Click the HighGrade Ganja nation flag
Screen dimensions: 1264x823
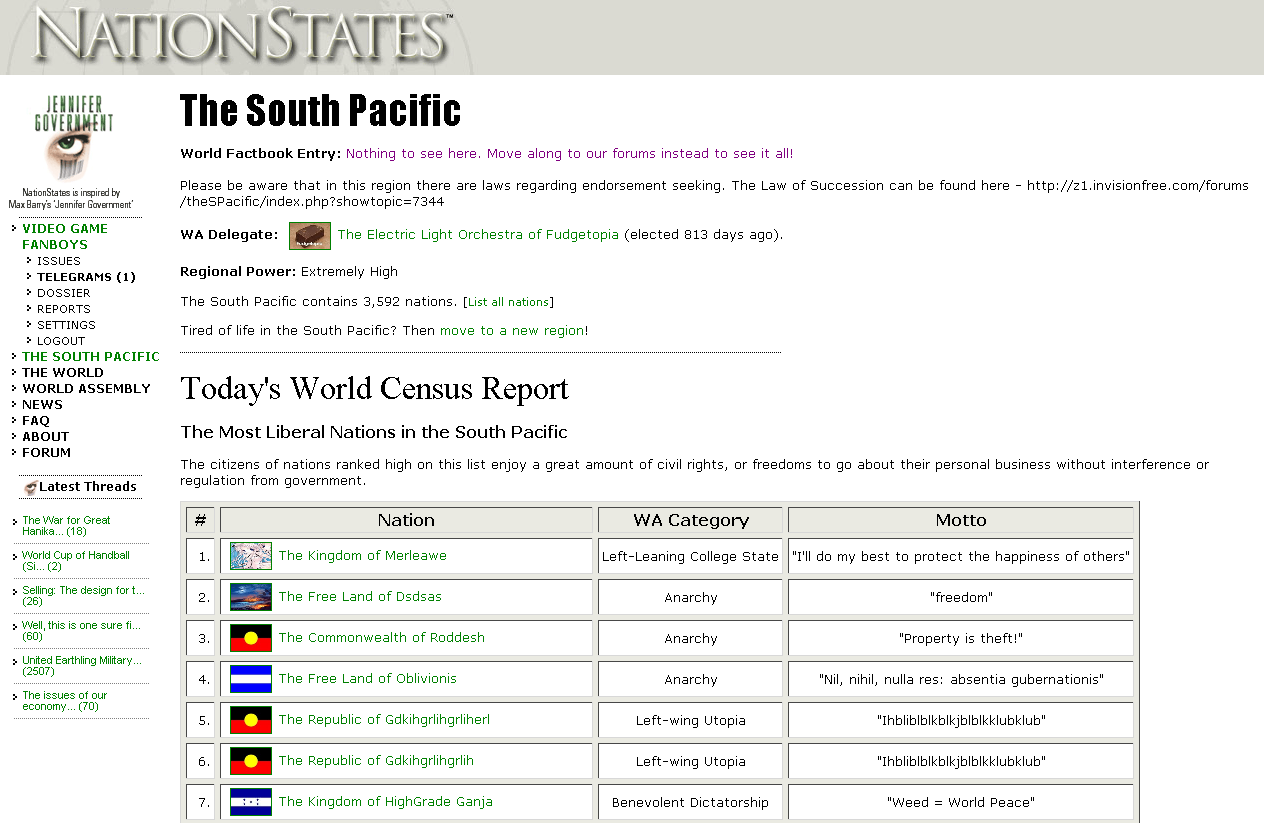251,802
